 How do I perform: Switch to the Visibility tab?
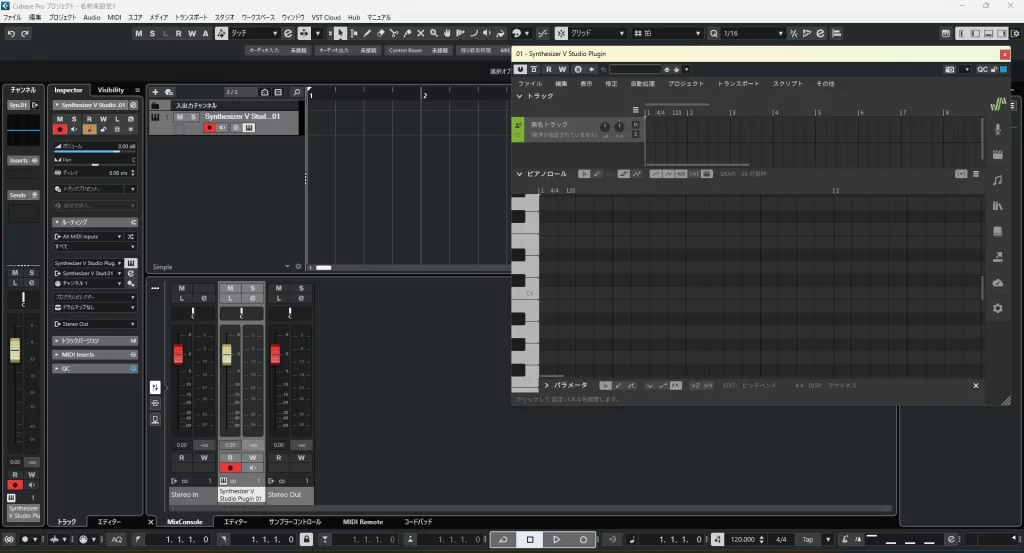[110, 90]
